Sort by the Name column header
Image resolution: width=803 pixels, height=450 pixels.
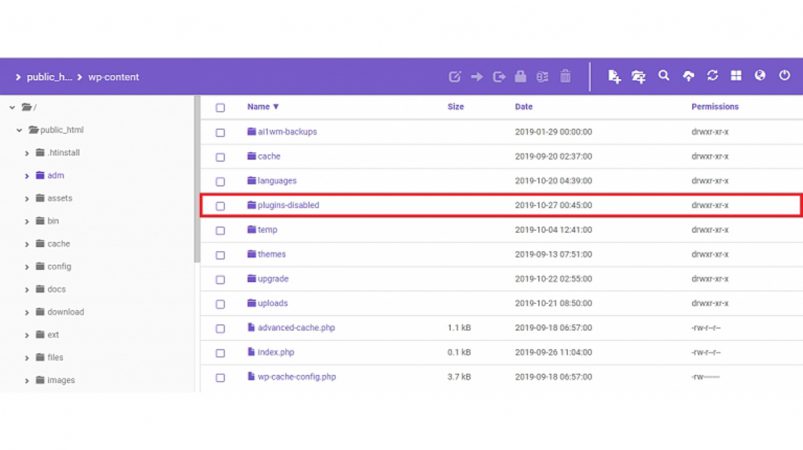tap(263, 106)
